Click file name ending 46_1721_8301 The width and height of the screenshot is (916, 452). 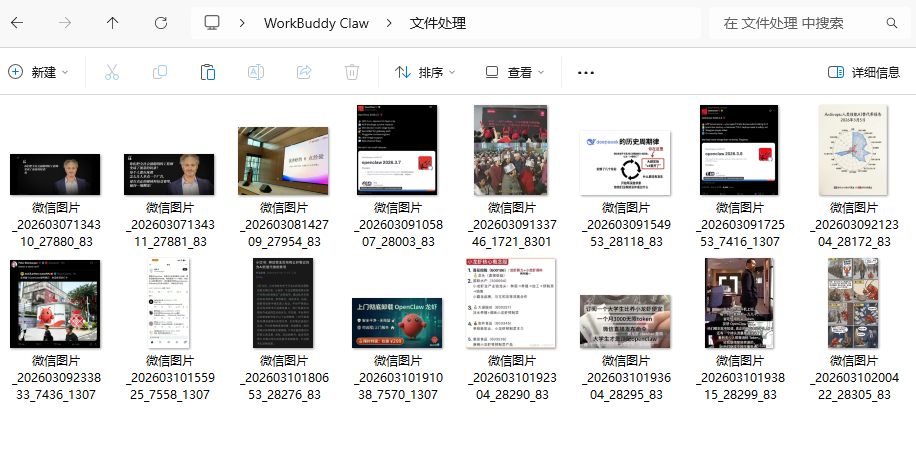[511, 225]
